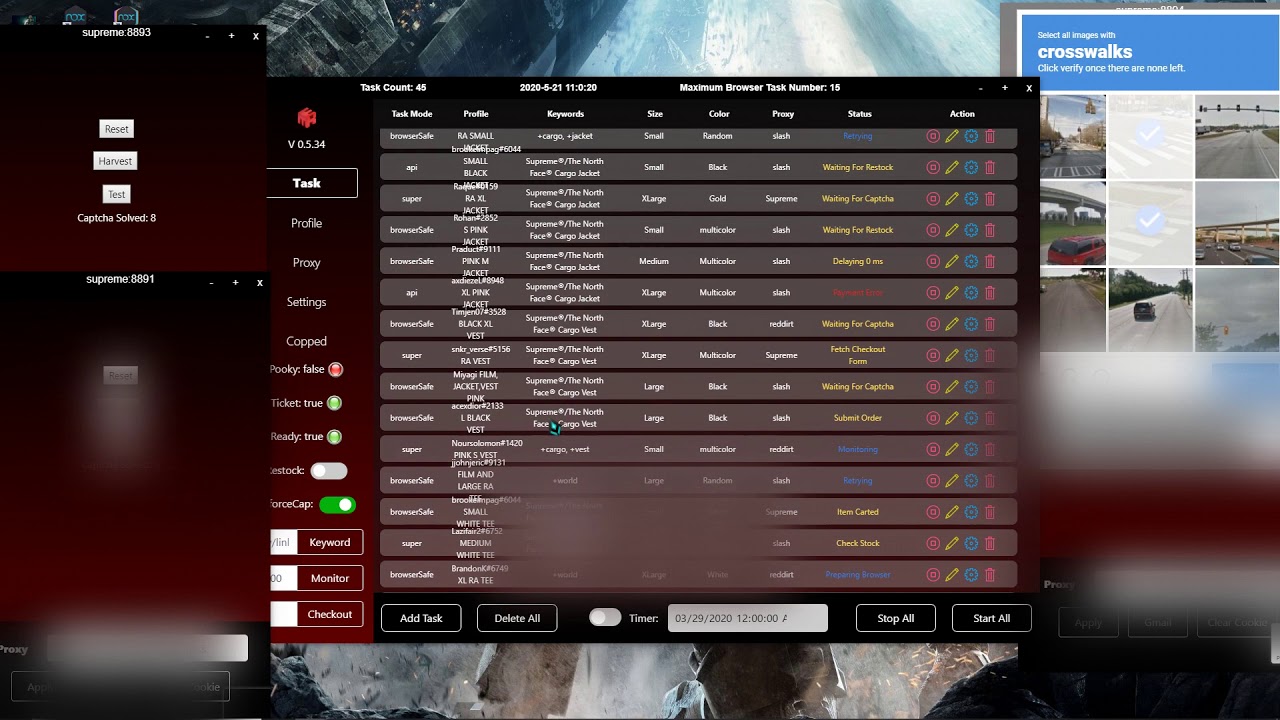The width and height of the screenshot is (1280, 720).
Task: Edit the Check Stock task
Action: 952,543
